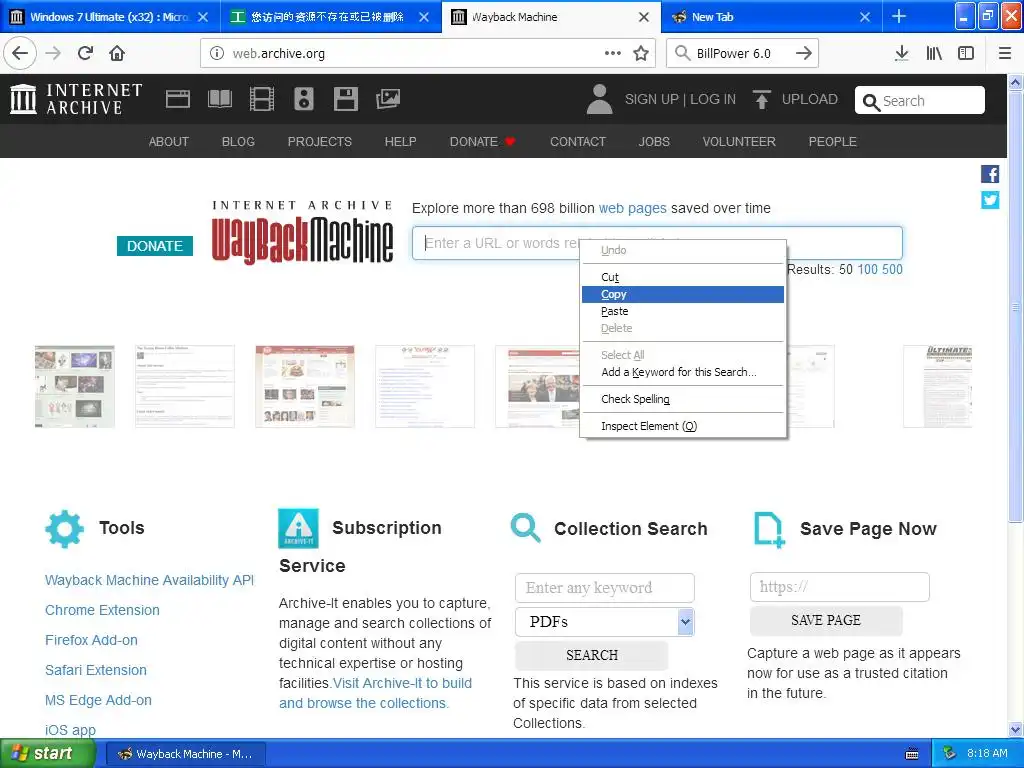Select Add a Keyword for this Search
Viewport: 1024px width, 768px height.
[683, 372]
